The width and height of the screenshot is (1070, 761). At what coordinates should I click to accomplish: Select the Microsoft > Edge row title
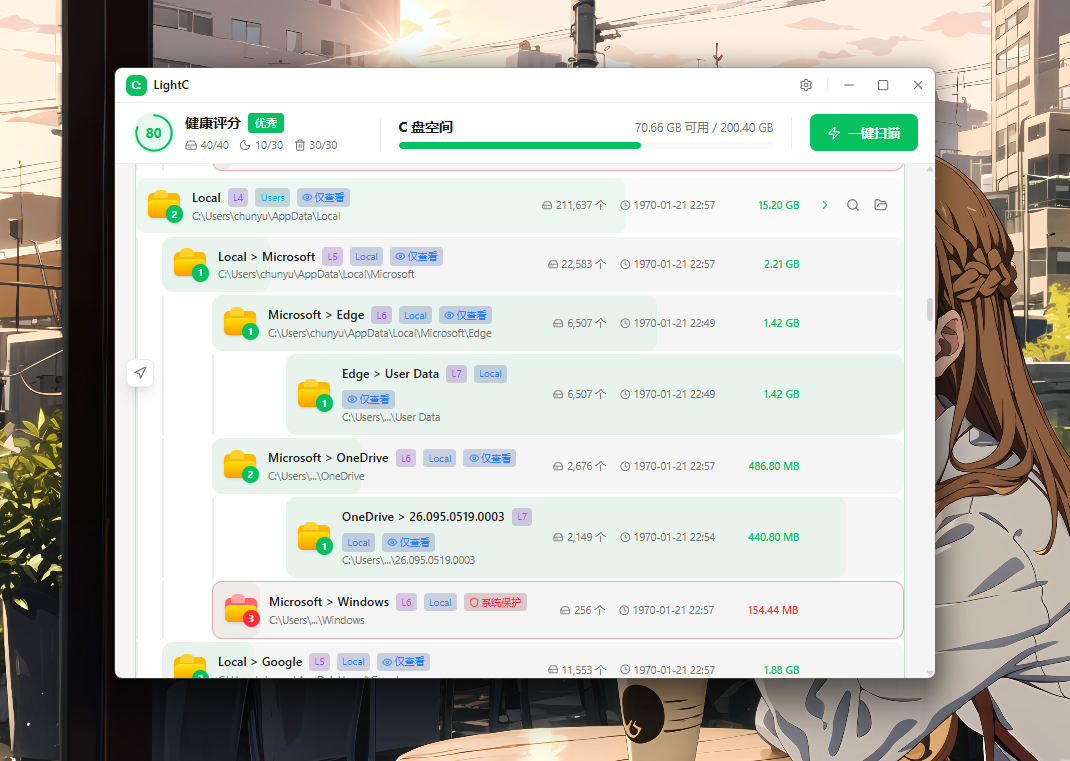316,315
